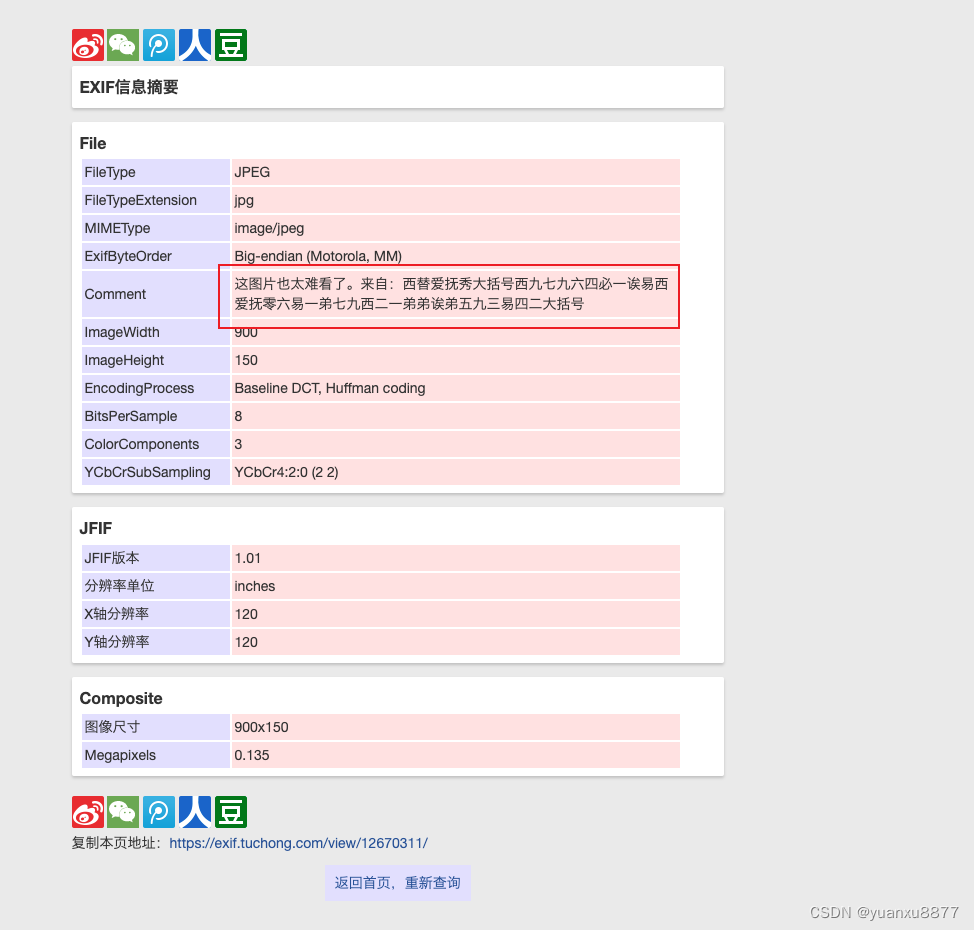Share to Renren with top blue icon
974x930 pixels.
(194, 44)
